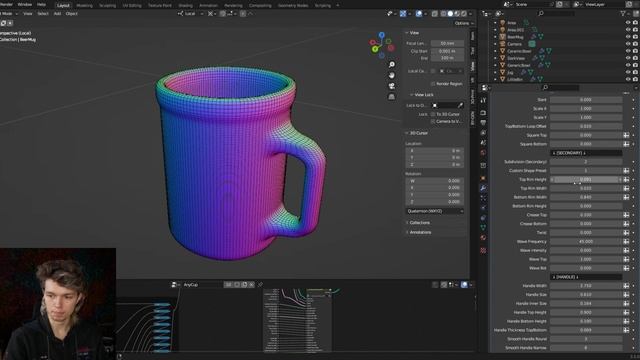Select the BeerMug object in outliner
The height and width of the screenshot is (360, 640).
pos(516,37)
